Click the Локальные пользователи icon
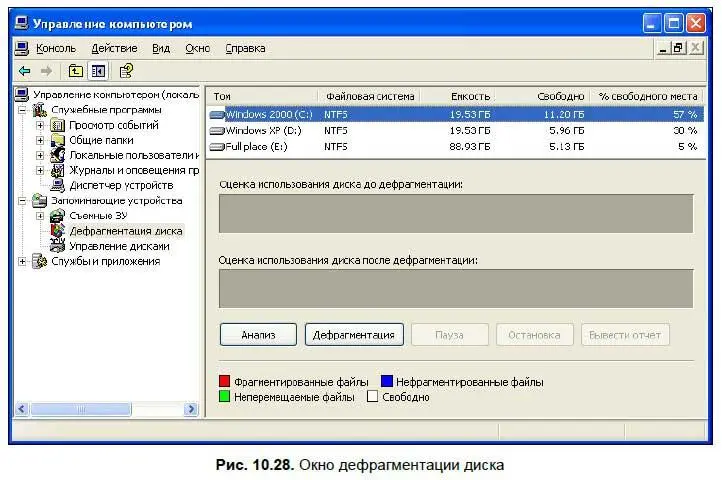 pos(57,155)
